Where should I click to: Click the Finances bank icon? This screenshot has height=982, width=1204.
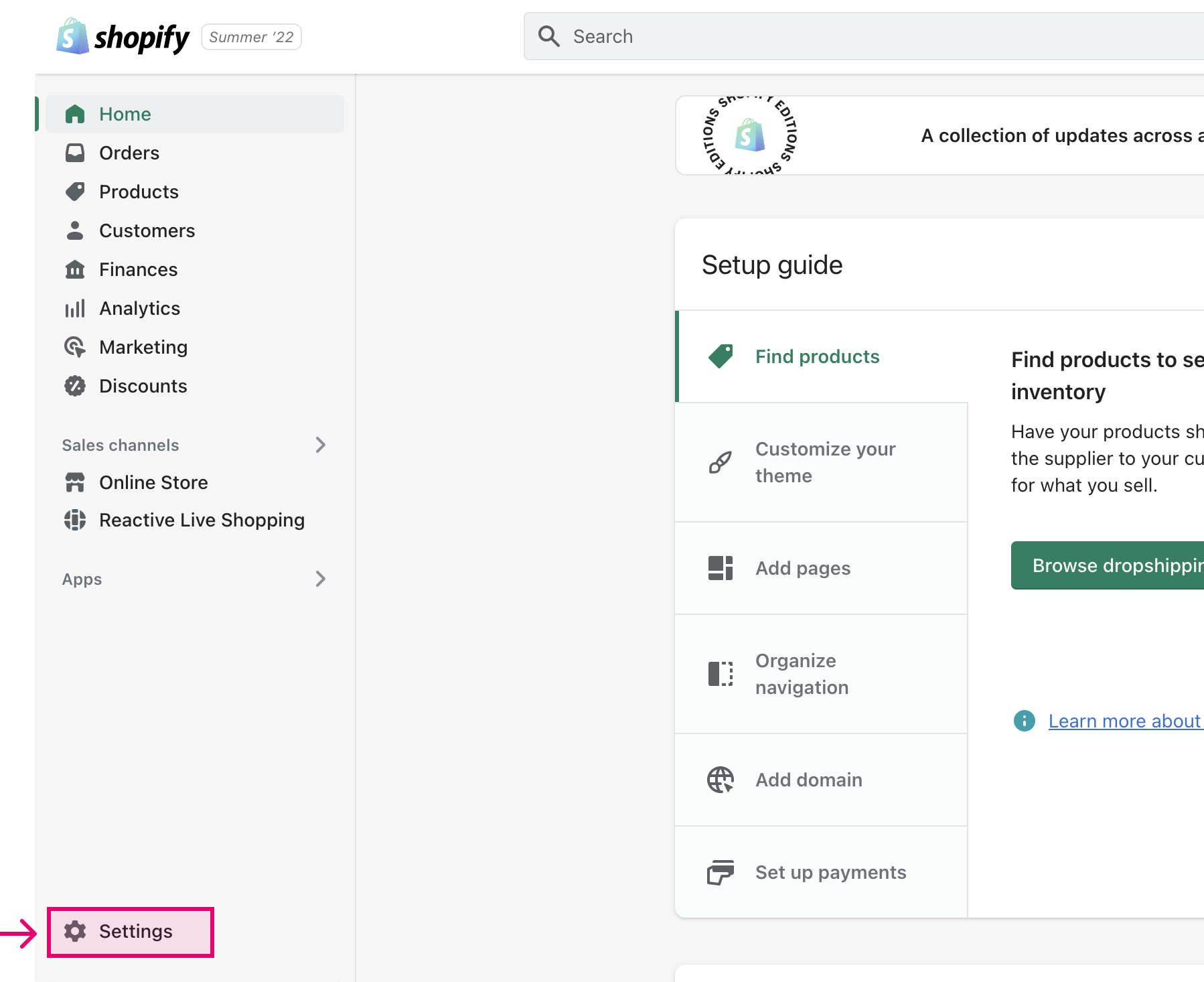tap(75, 269)
